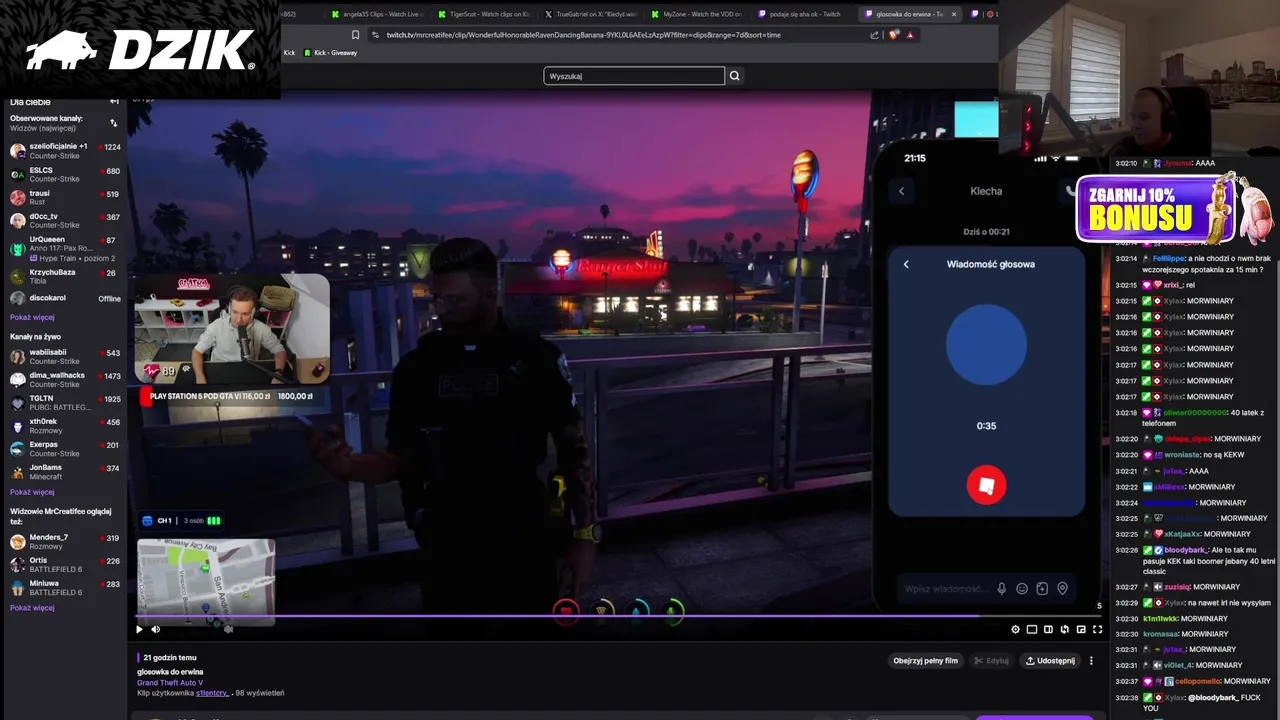Switch to angela35 Clips browser tab
Viewport: 1280px width, 720px height.
click(378, 14)
